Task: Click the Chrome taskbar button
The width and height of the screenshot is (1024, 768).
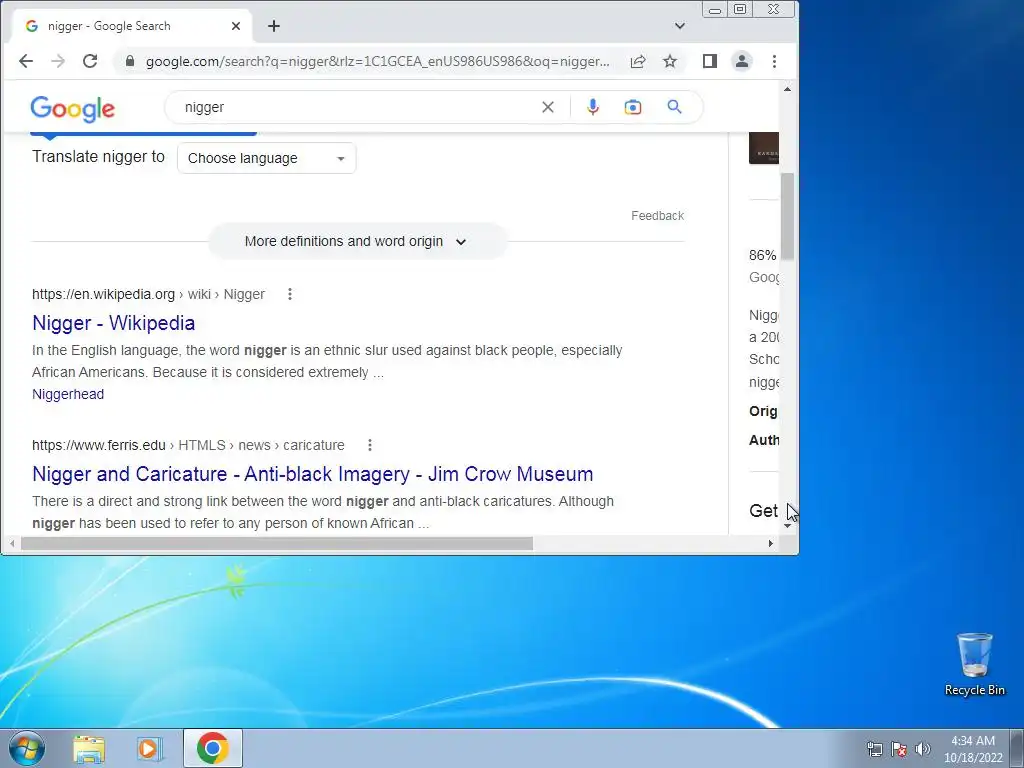Action: coord(213,748)
